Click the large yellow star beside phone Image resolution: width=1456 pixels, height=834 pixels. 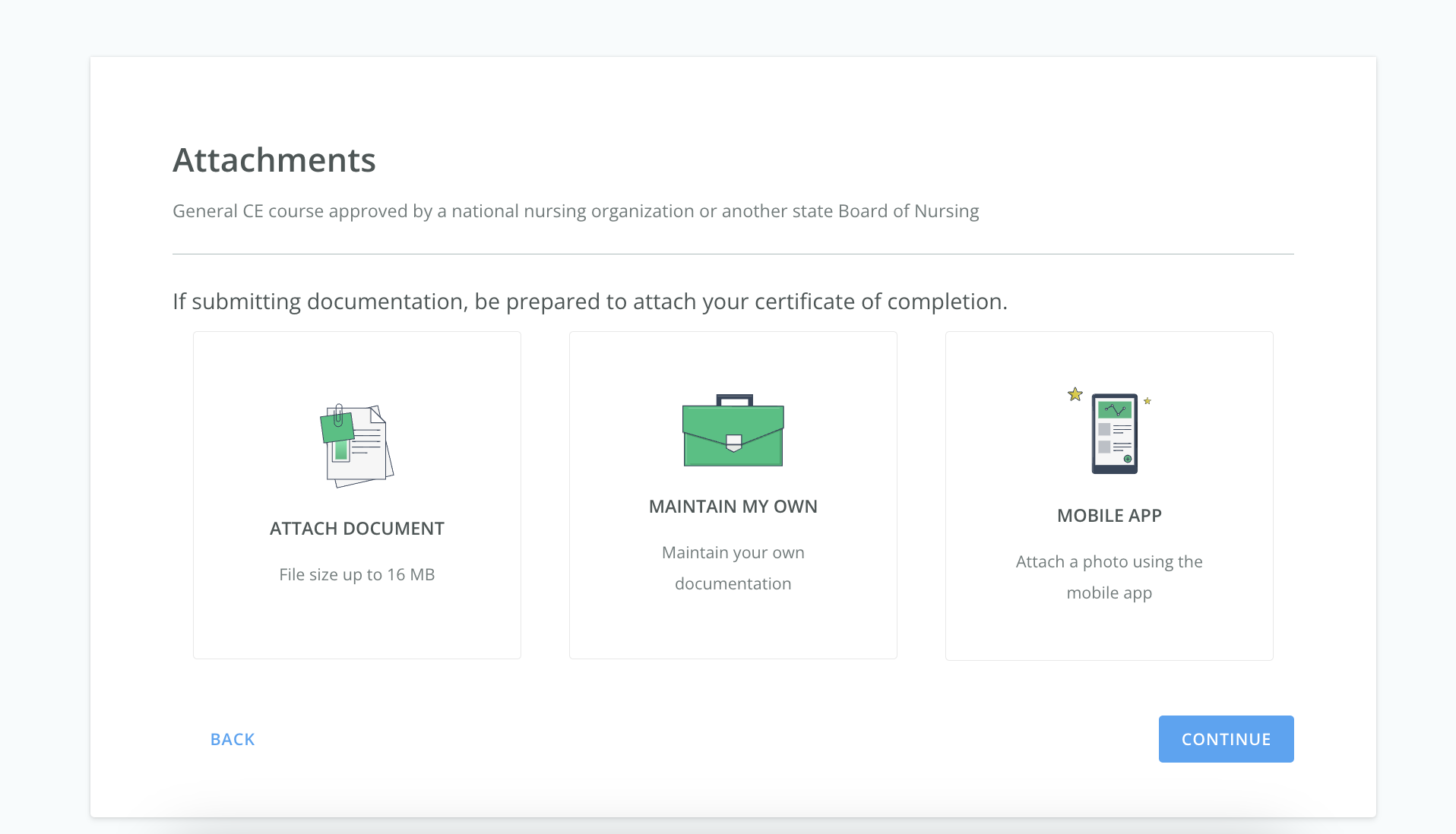coord(1075,394)
